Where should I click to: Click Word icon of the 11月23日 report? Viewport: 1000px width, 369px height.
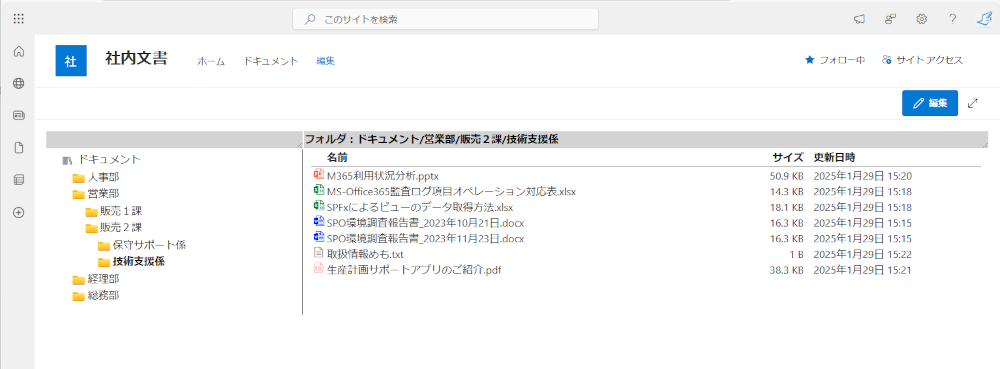coord(319,238)
